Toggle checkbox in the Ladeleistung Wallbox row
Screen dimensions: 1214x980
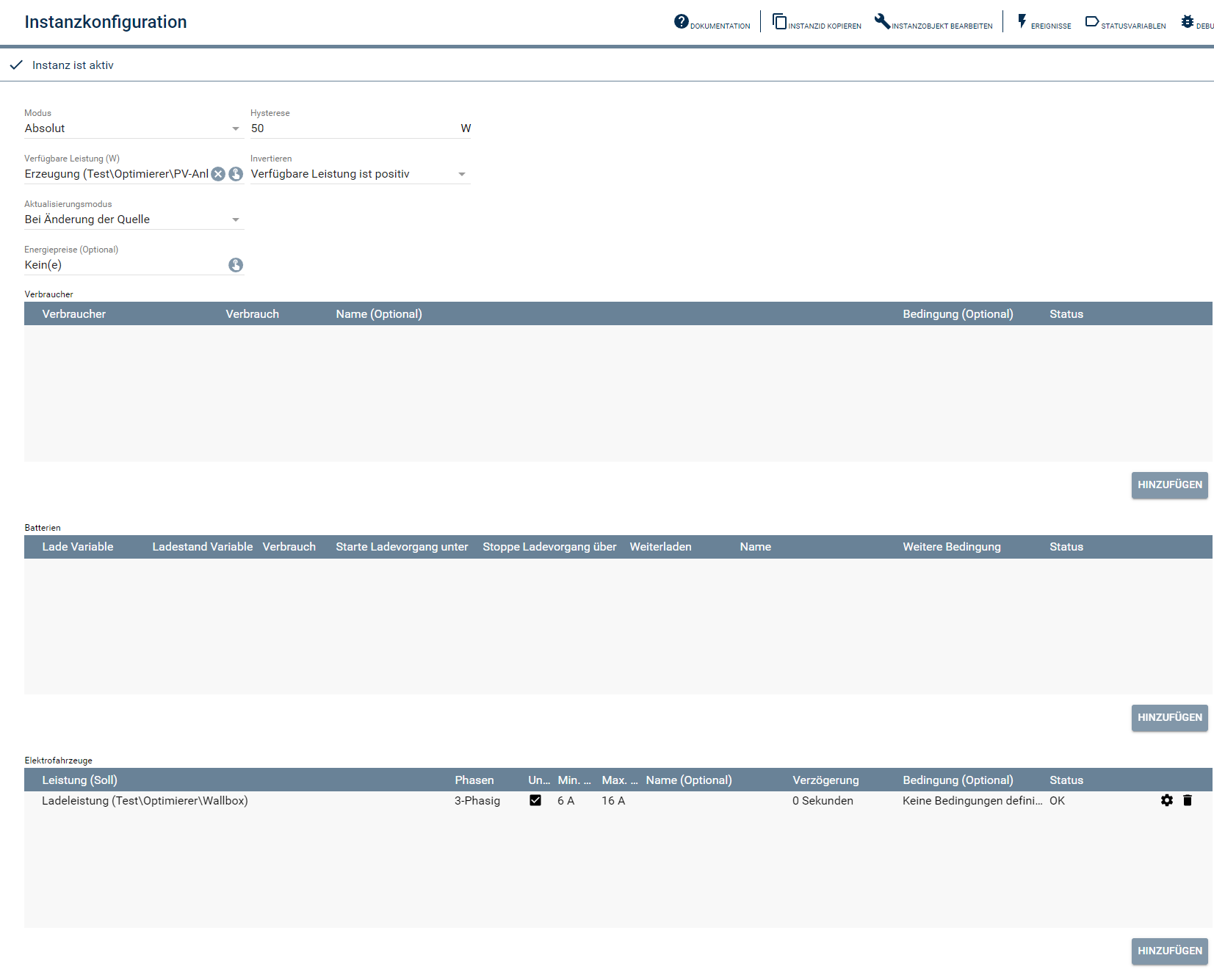(x=535, y=800)
